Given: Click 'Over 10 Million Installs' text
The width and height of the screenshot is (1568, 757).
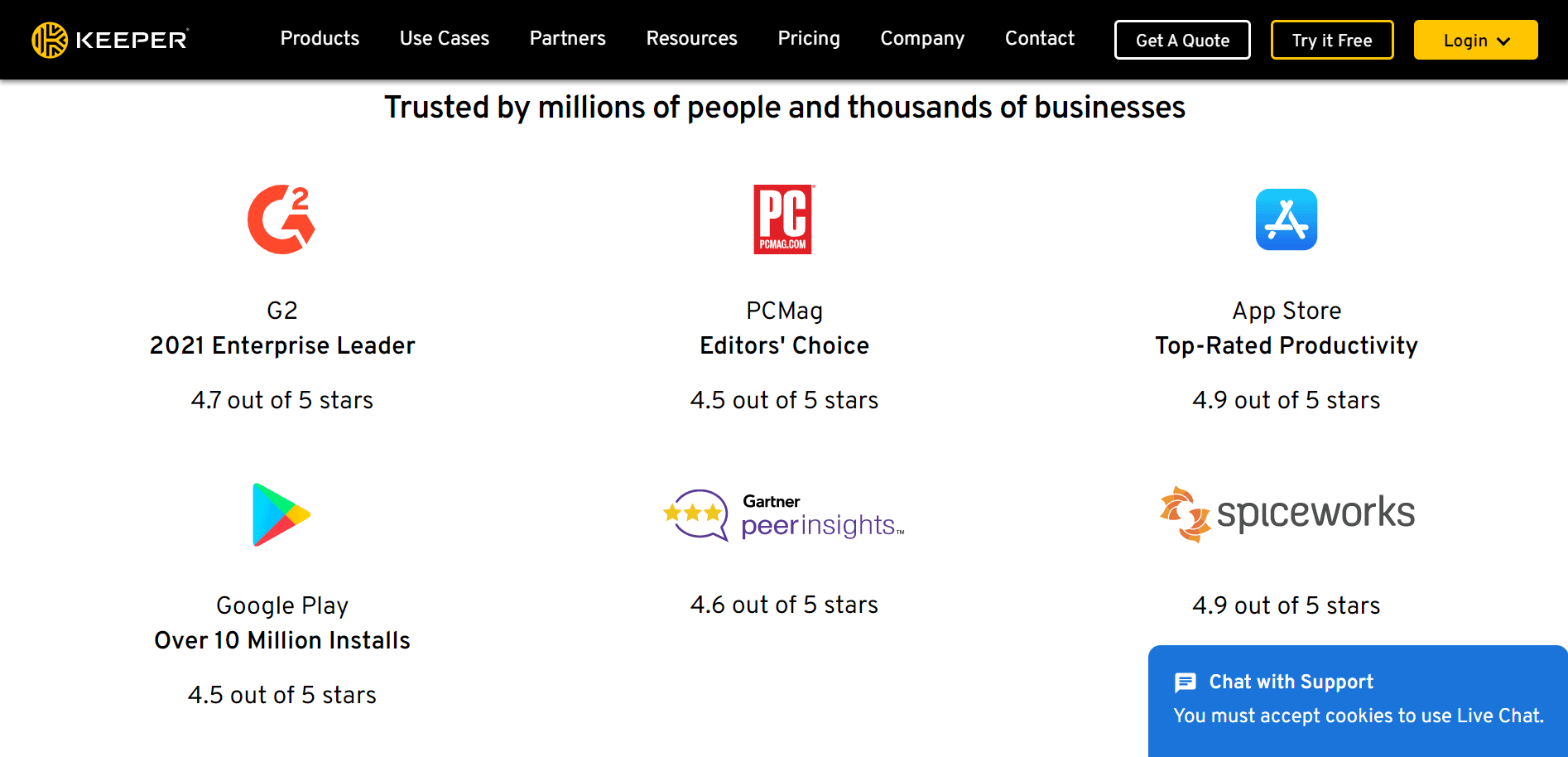Looking at the screenshot, I should pos(282,640).
